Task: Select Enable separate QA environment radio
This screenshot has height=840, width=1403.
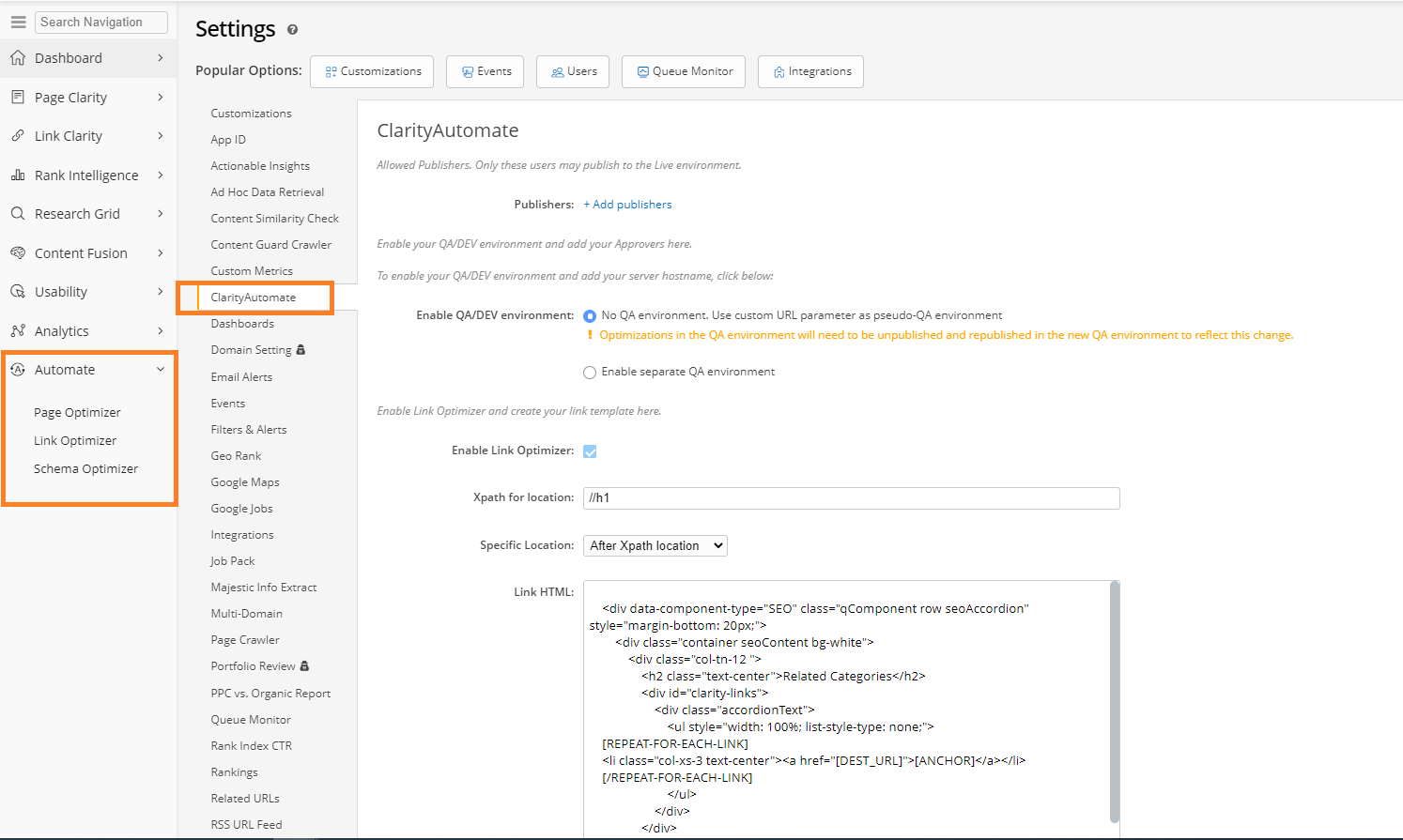Action: pos(590,373)
